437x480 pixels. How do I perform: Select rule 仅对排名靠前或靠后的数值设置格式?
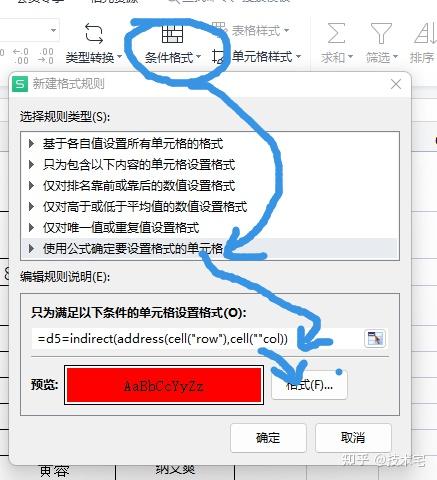point(210,186)
